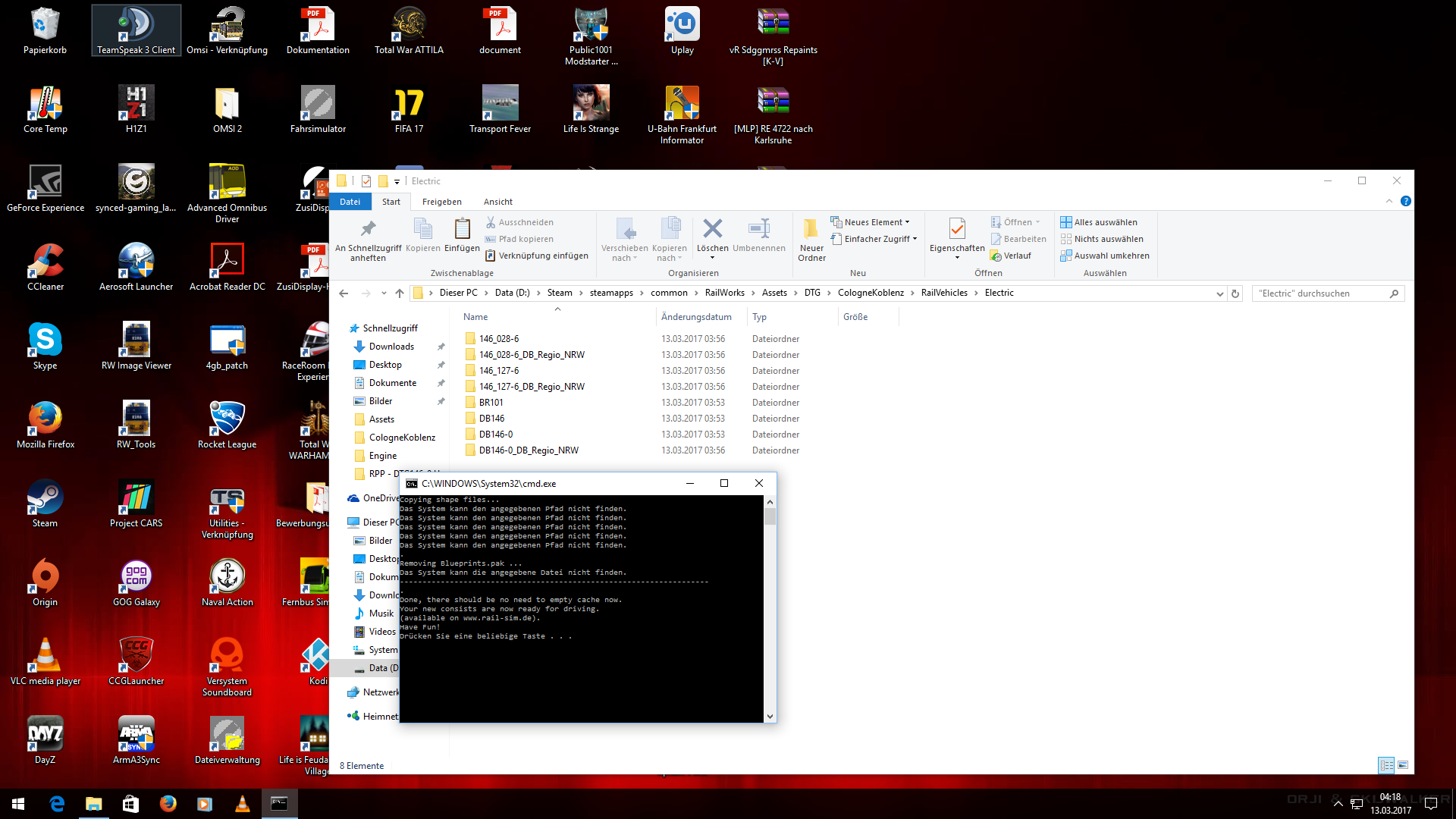Image resolution: width=1456 pixels, height=819 pixels.
Task: Click An Schnellzugriff anheften pin icon
Action: (368, 229)
